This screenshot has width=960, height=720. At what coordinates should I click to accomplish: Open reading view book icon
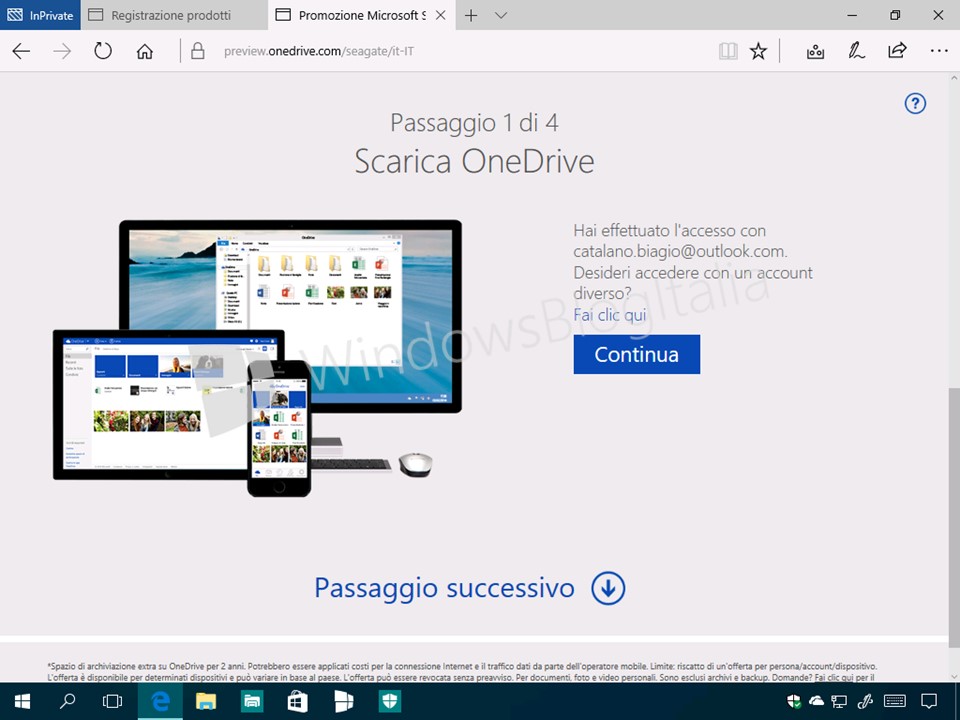pyautogui.click(x=728, y=51)
